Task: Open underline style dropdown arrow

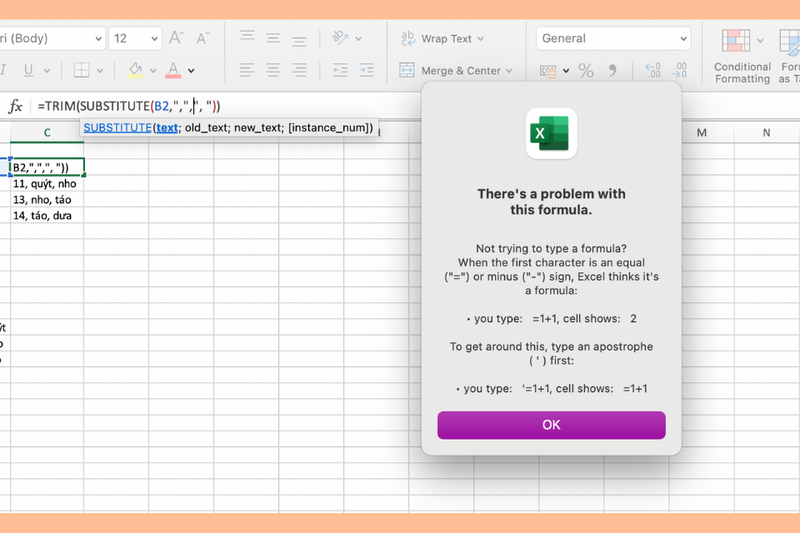Action: tap(47, 71)
